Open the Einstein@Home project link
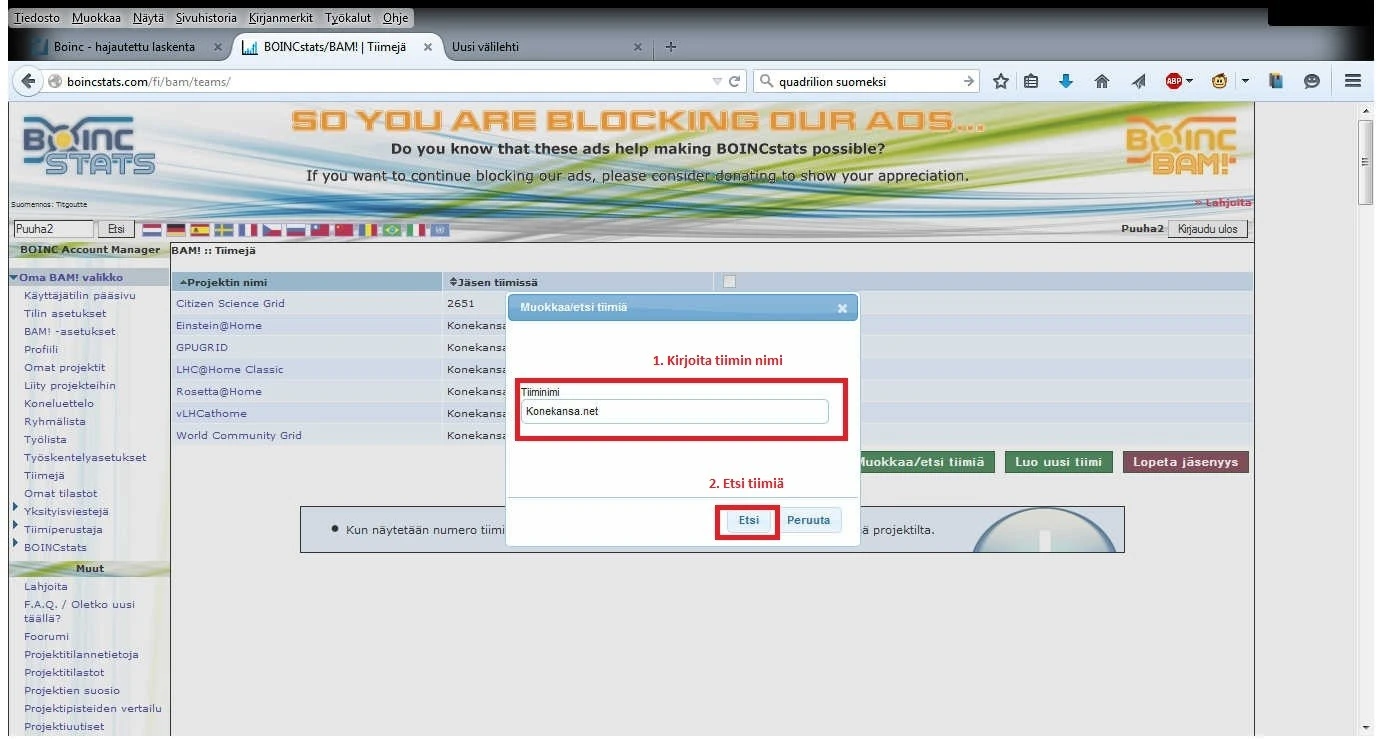The width and height of the screenshot is (1382, 744). pyautogui.click(x=219, y=325)
